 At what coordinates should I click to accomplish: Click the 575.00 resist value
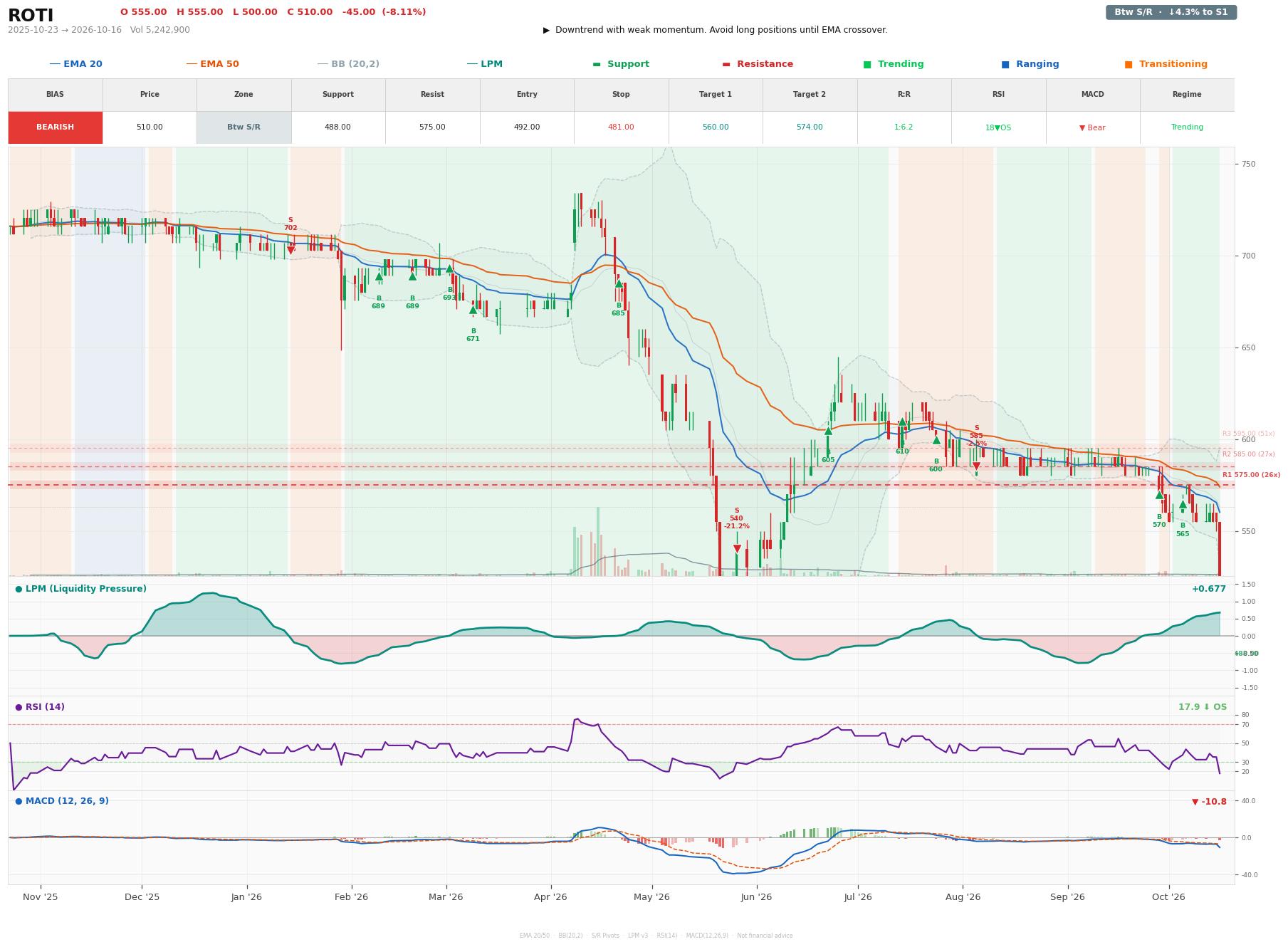[x=432, y=127]
